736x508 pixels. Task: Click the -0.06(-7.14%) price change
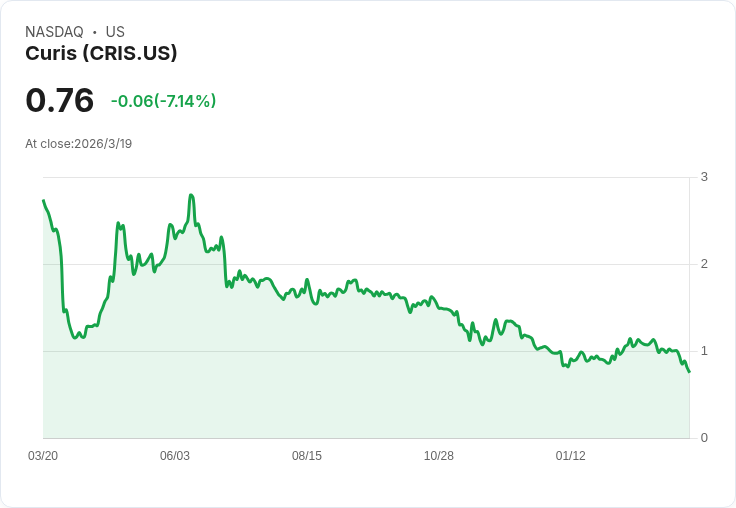163,101
